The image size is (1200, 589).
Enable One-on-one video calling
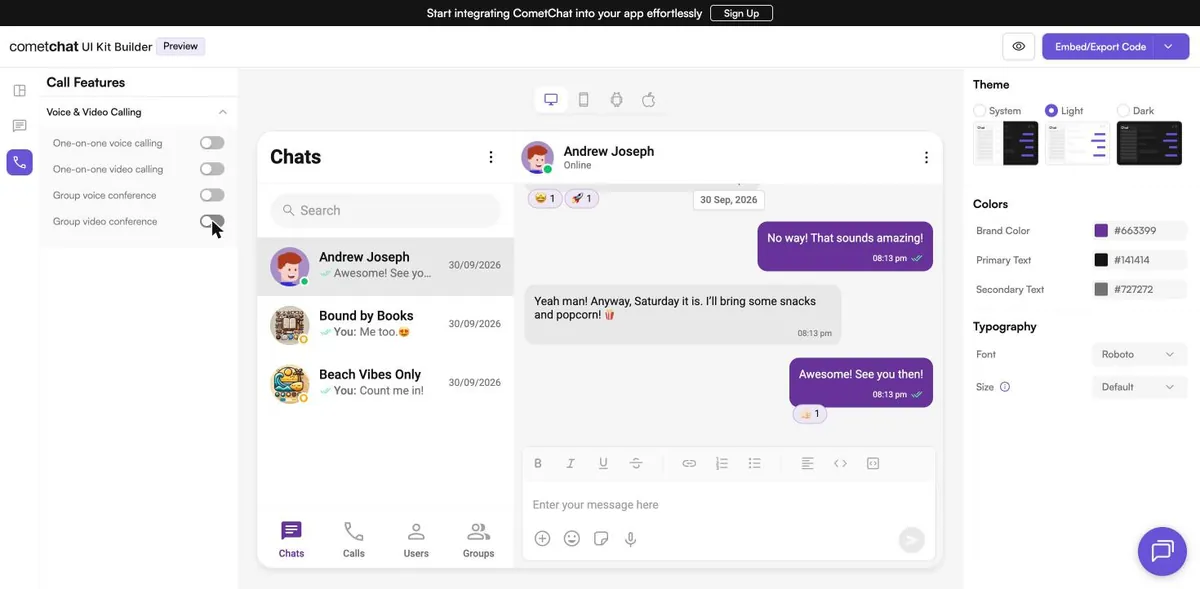click(212, 169)
